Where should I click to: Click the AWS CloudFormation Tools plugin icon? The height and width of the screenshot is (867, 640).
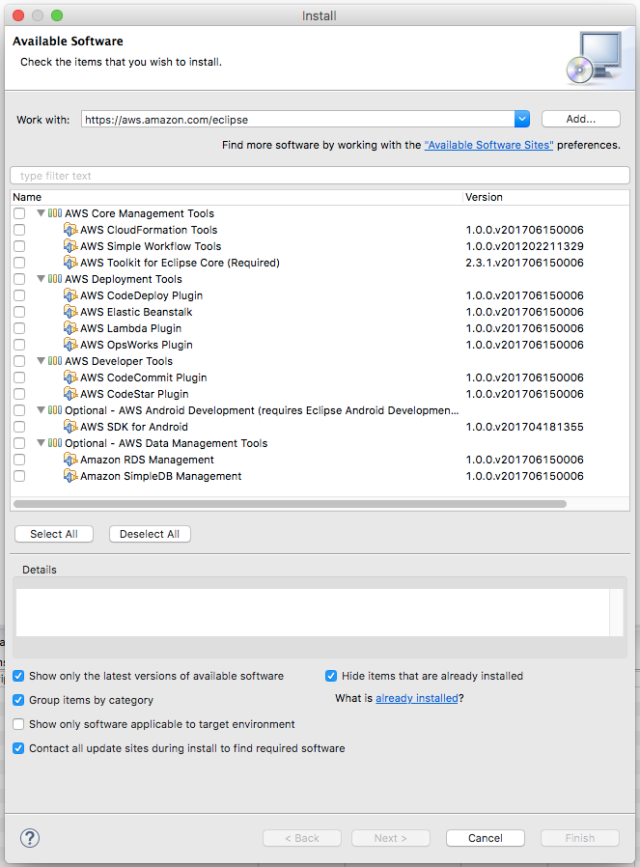point(70,229)
